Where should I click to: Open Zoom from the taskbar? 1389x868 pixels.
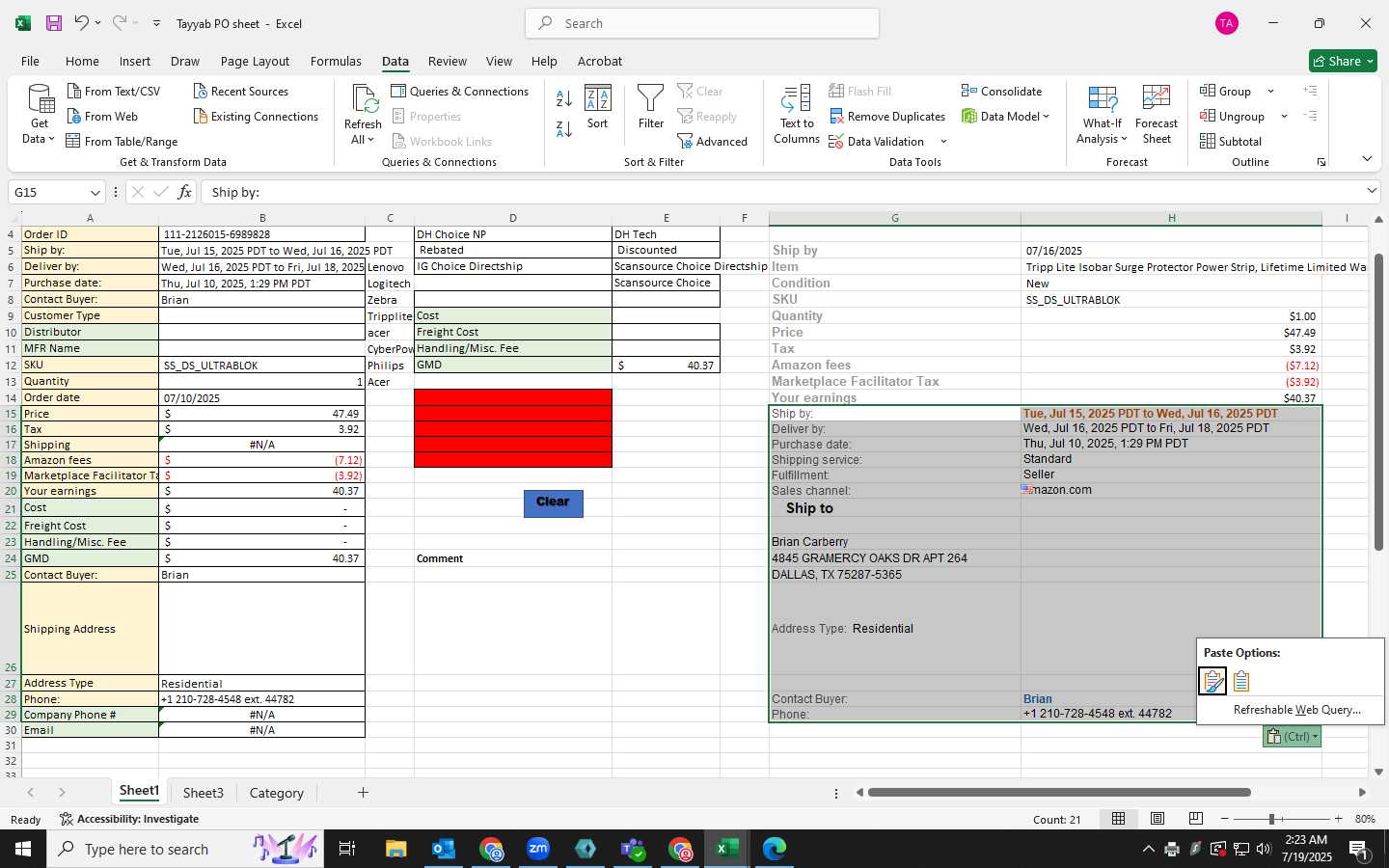click(538, 849)
